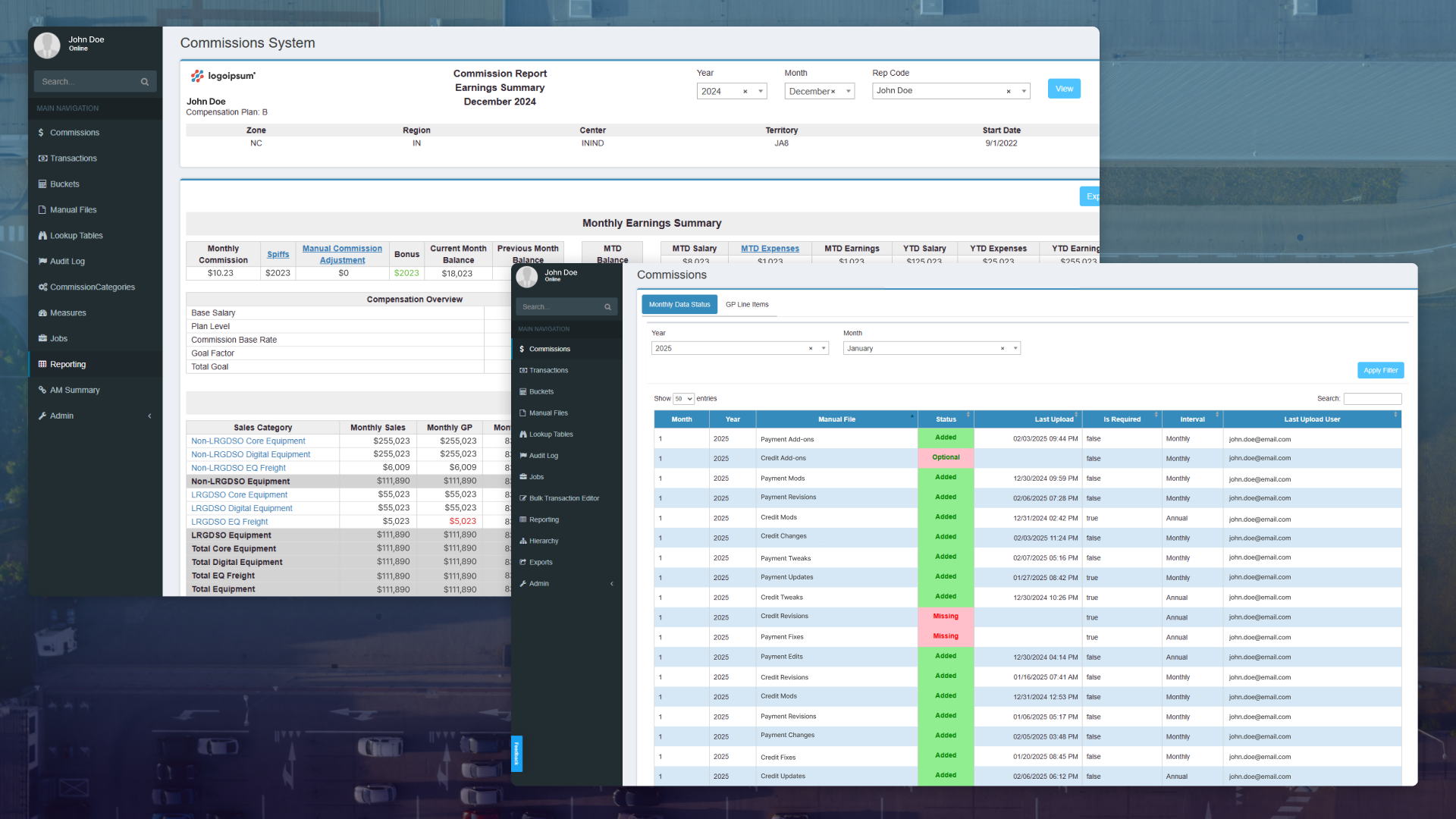Click the table Search input field
The width and height of the screenshot is (1456, 819).
tap(1372, 399)
